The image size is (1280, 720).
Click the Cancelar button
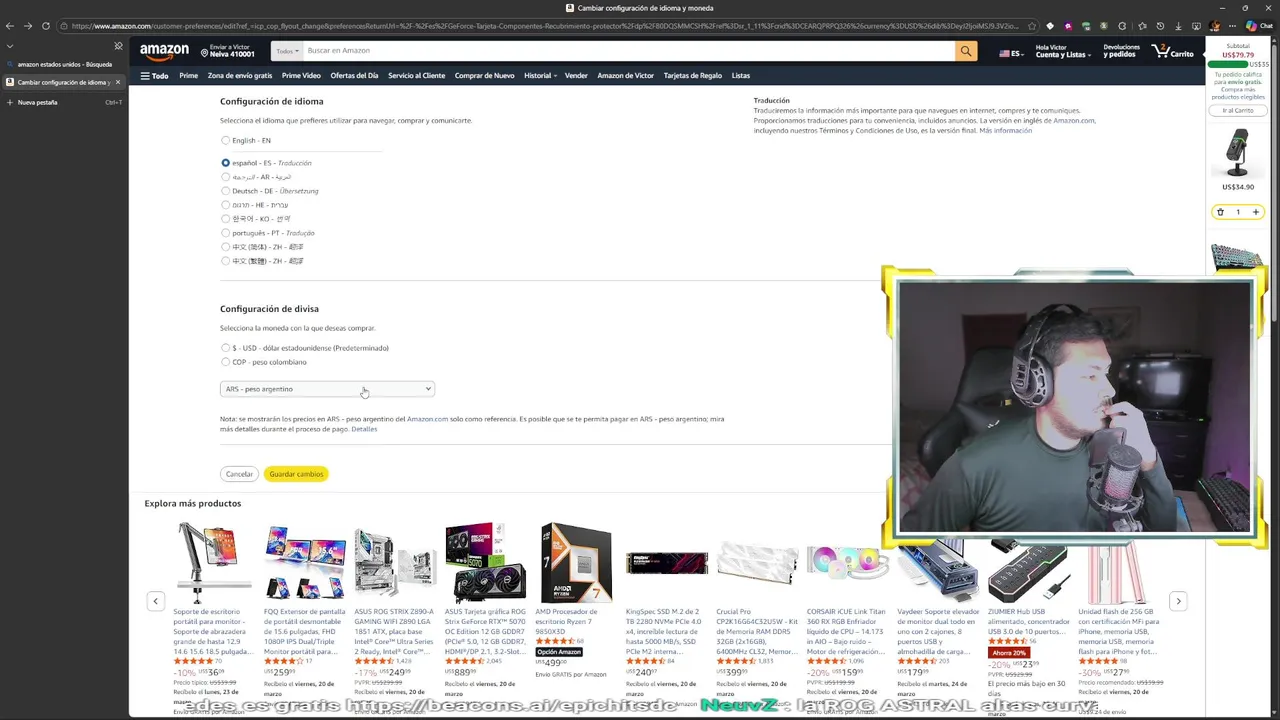(x=239, y=474)
